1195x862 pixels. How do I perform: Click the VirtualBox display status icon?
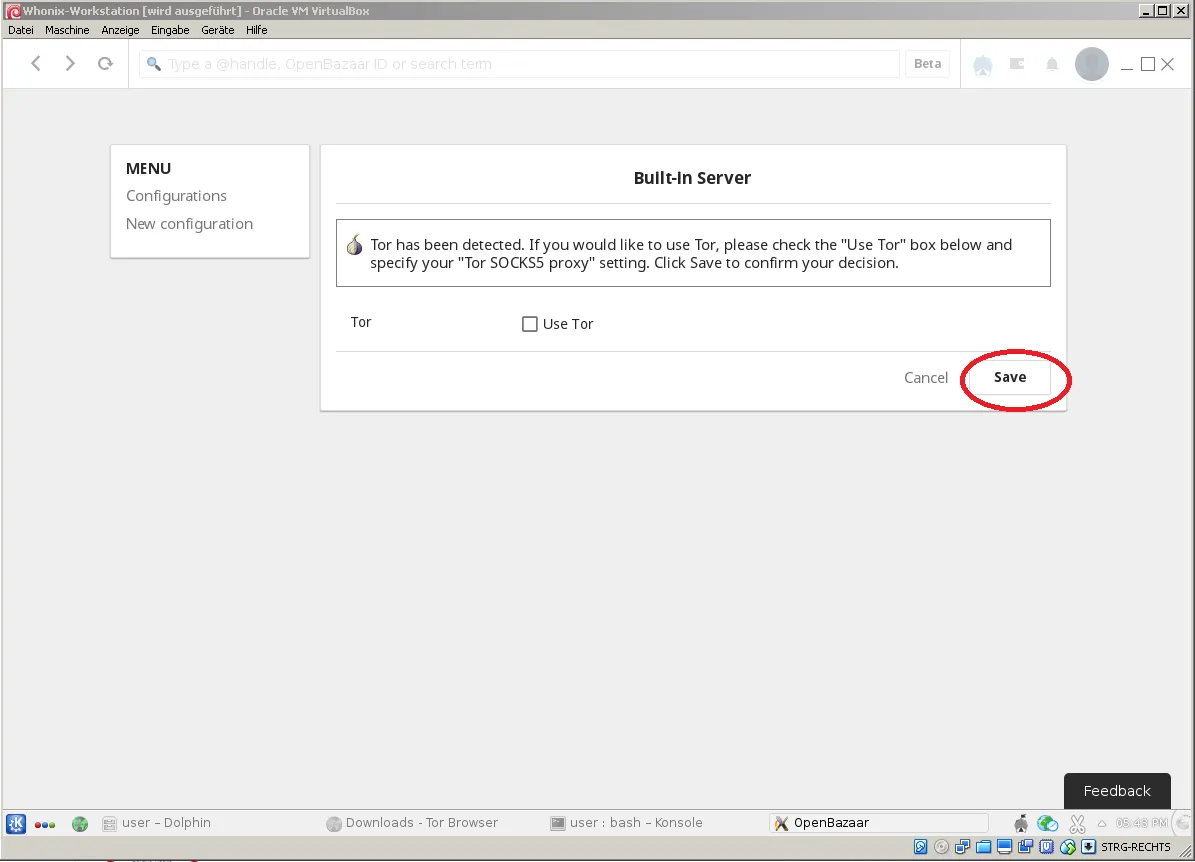1004,847
